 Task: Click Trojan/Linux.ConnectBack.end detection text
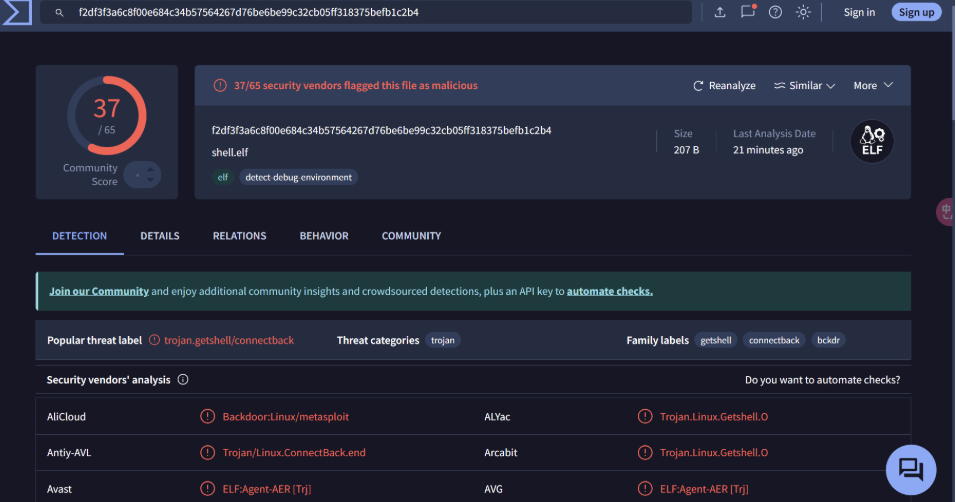294,453
